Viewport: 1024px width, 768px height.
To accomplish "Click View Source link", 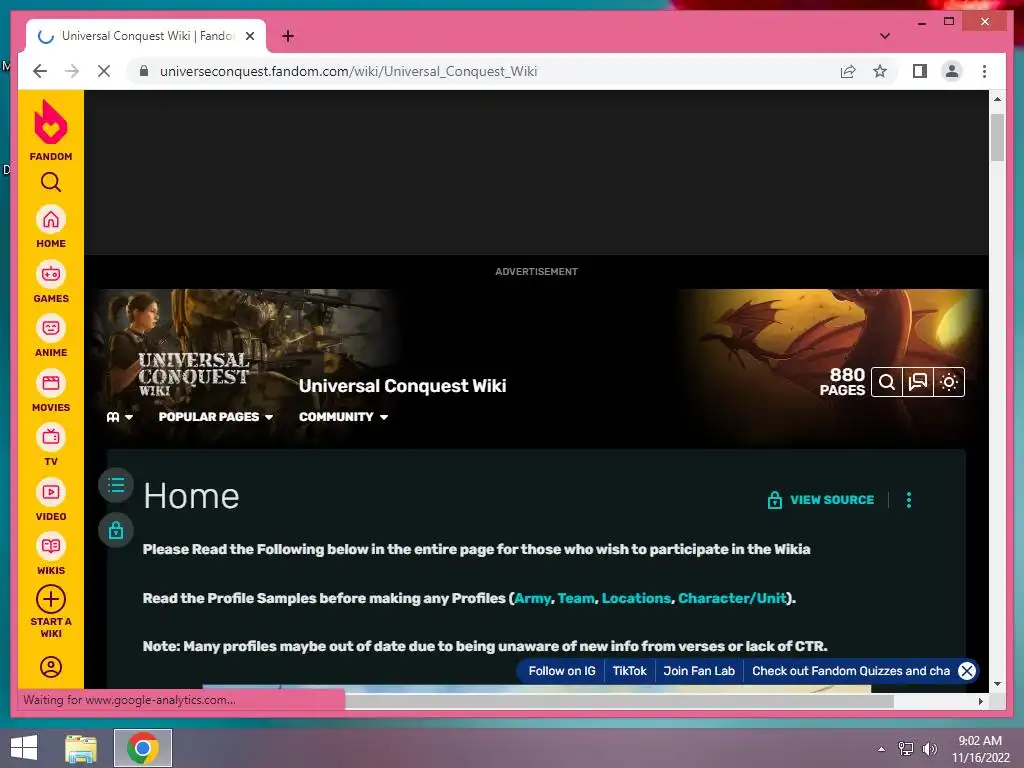I will tap(821, 500).
